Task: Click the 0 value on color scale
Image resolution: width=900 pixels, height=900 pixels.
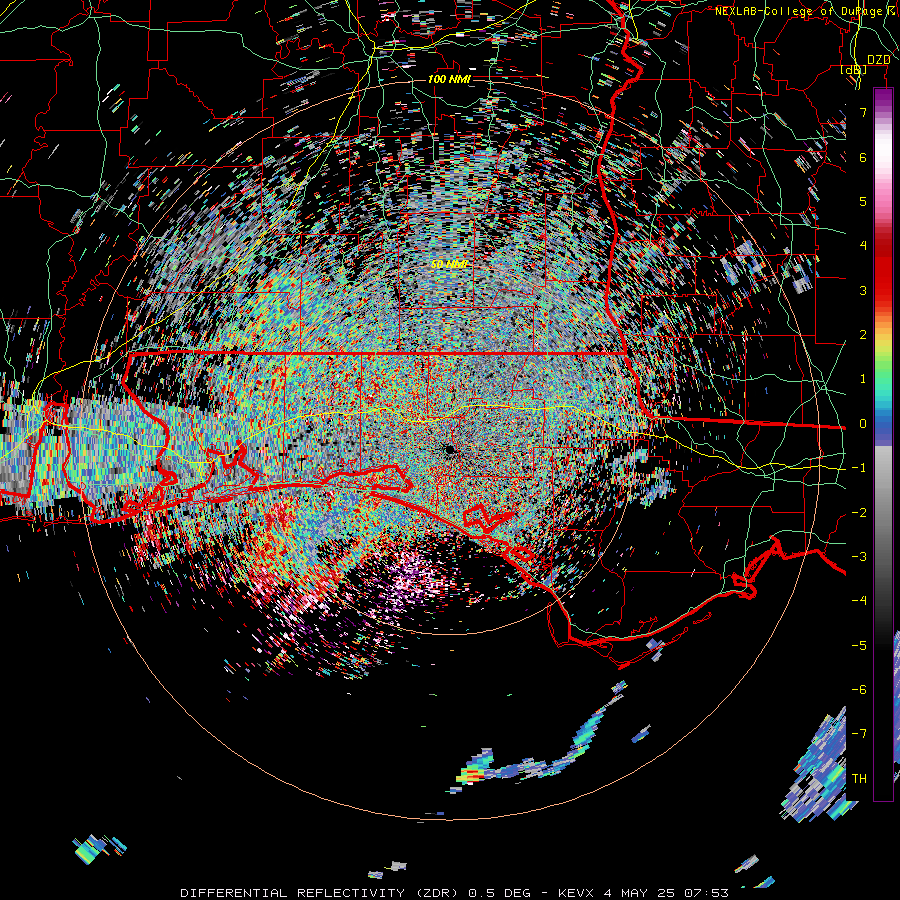Action: coord(863,424)
